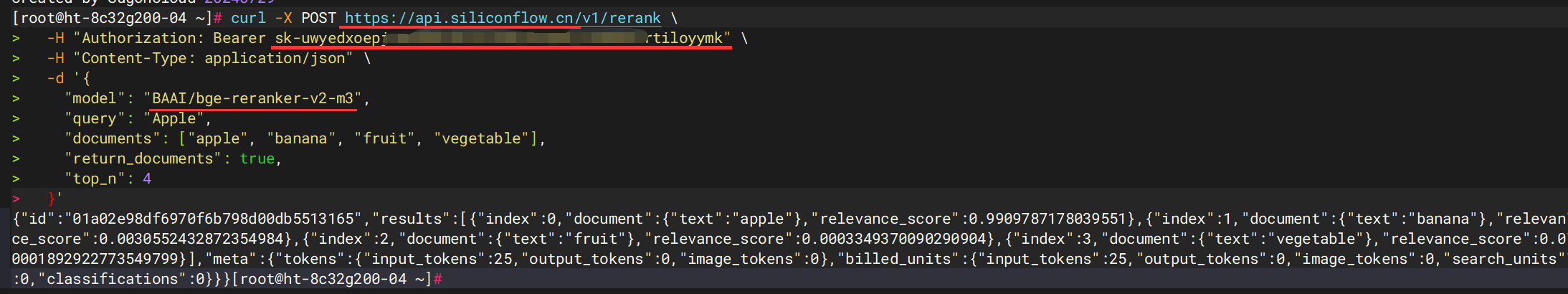
Task: Click the '-d' data flag
Action: click(55, 78)
